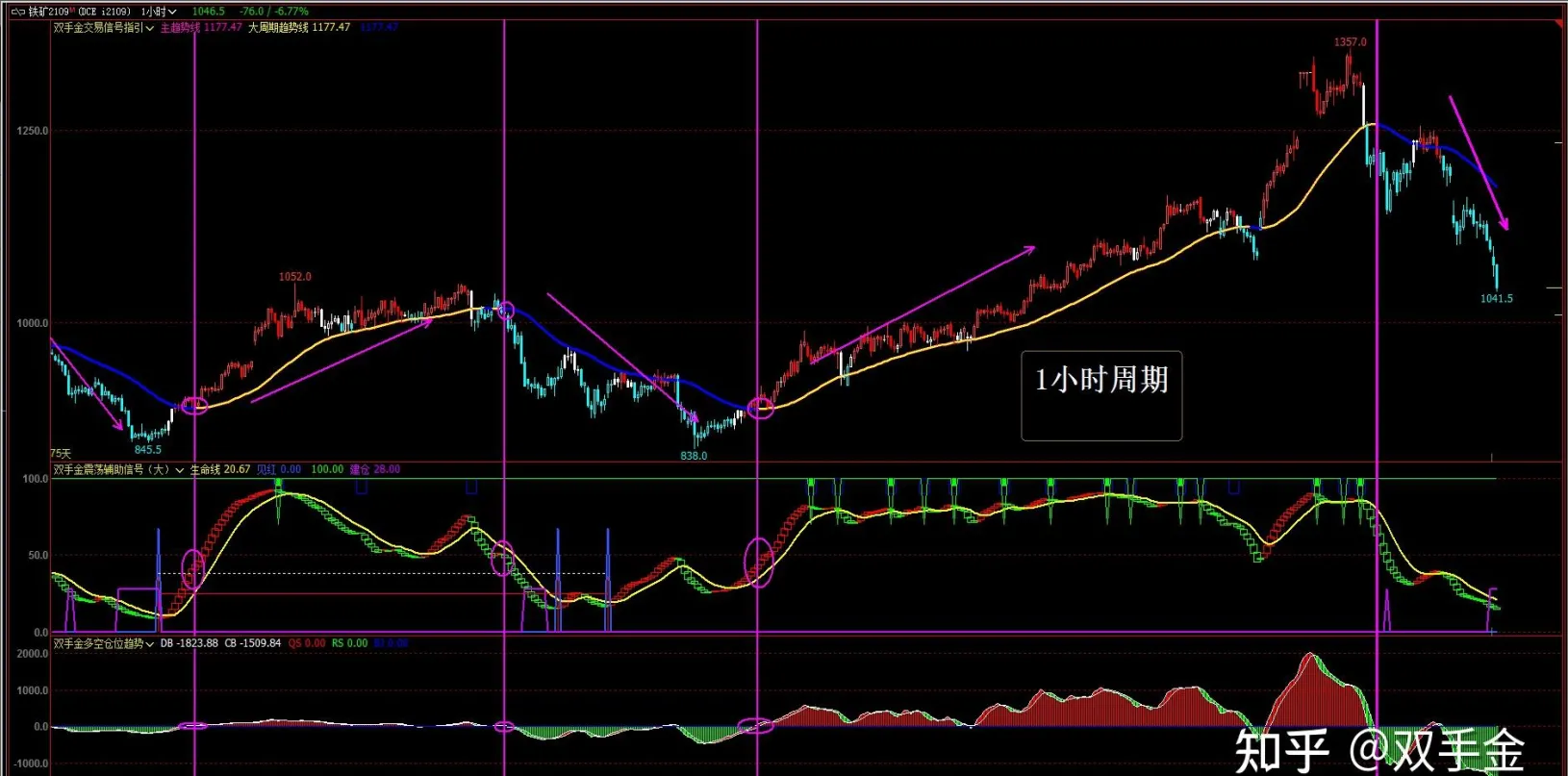Click the 主趋势线 1177.47 label
The width and height of the screenshot is (1568, 776).
click(x=201, y=28)
